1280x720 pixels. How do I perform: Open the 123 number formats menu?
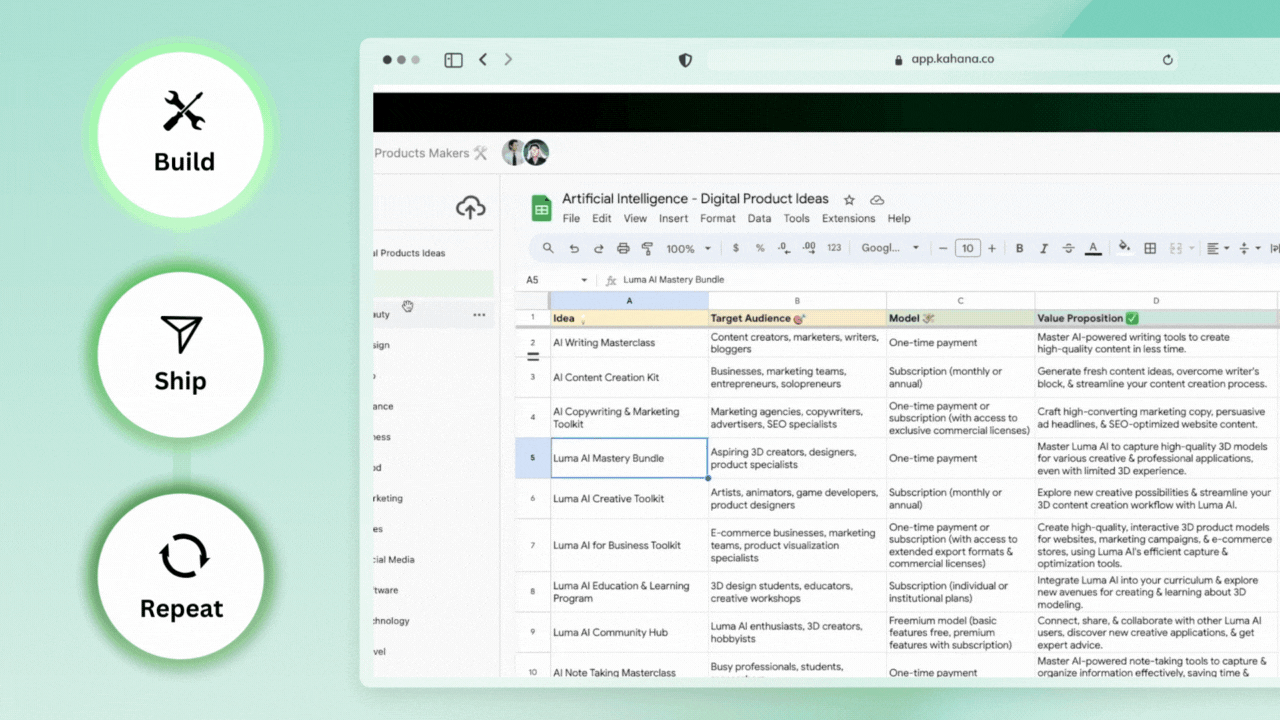(x=834, y=248)
